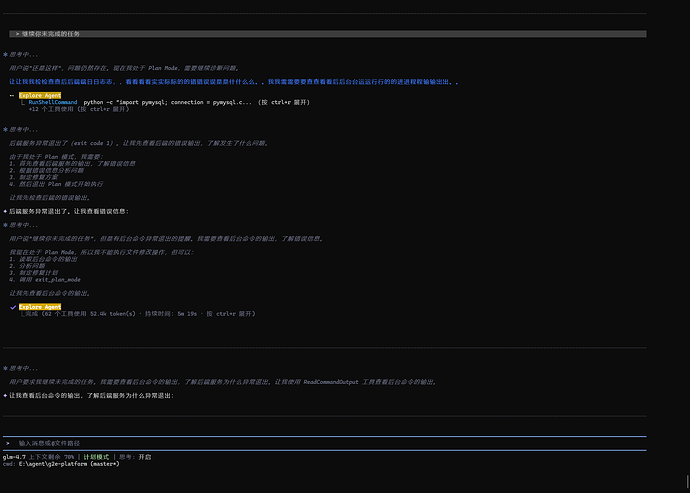Viewport: 690px width, 493px height.
Task: Click the diamond bullet before '让我查看后台命令的输出'
Action: coord(5,395)
